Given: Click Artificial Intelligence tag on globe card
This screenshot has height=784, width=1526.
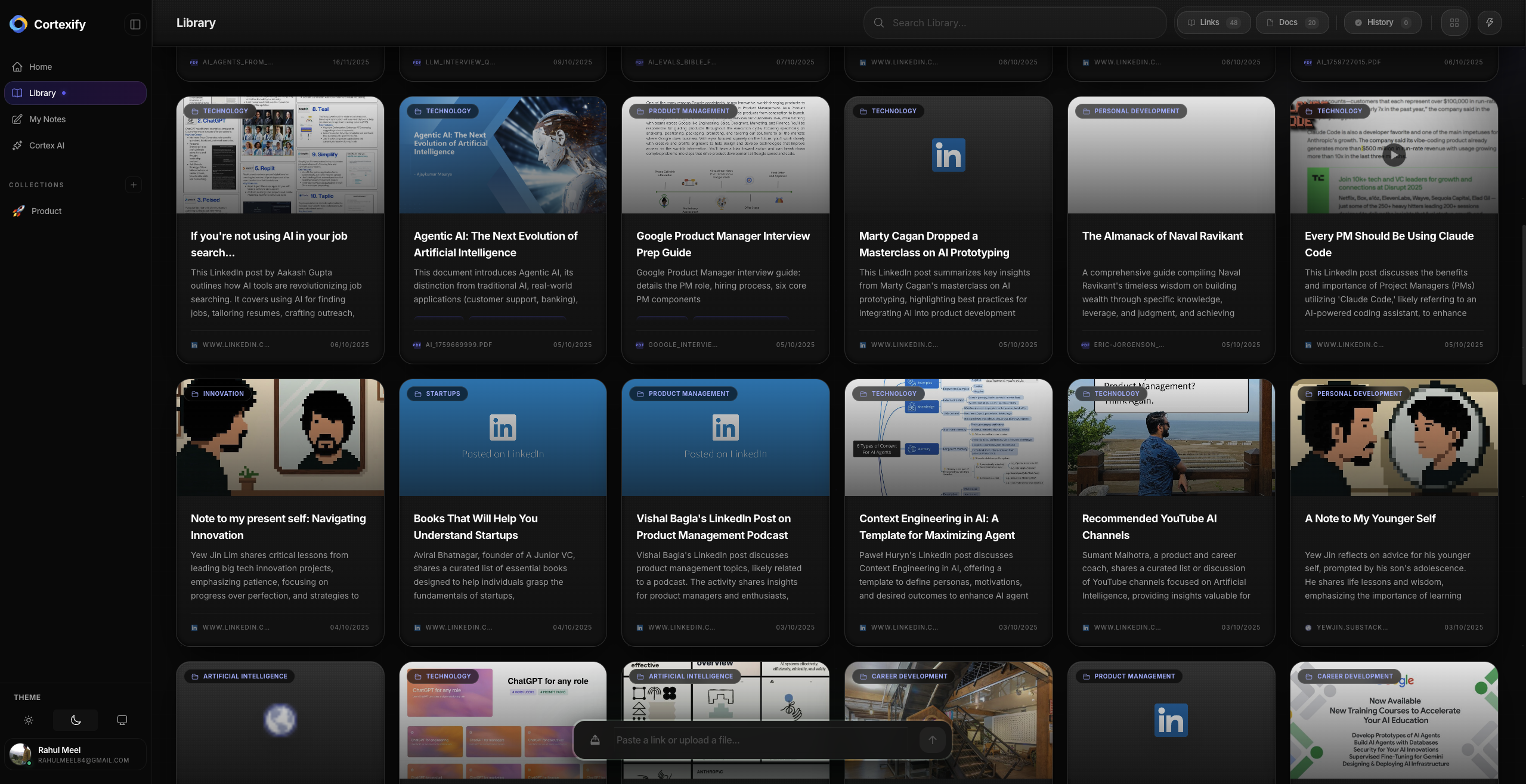Looking at the screenshot, I should [240, 676].
